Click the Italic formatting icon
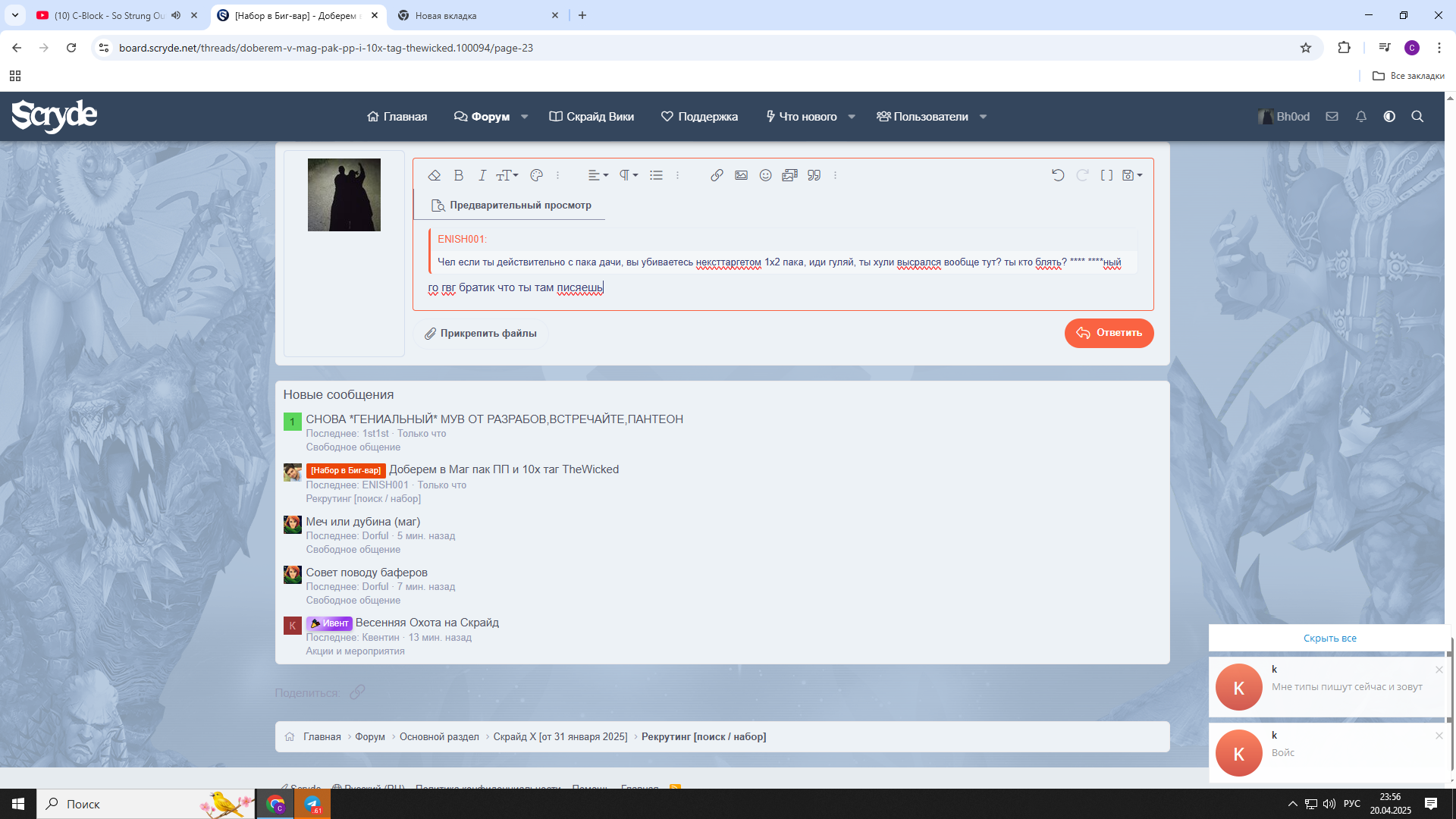Screen dimensions: 1456x819 click(482, 175)
